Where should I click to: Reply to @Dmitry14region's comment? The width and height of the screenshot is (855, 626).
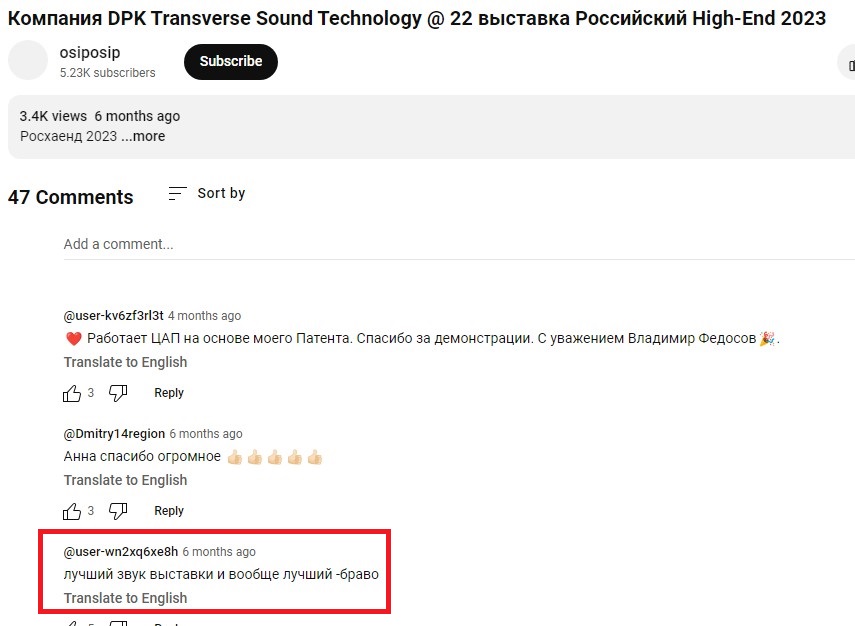[x=169, y=510]
